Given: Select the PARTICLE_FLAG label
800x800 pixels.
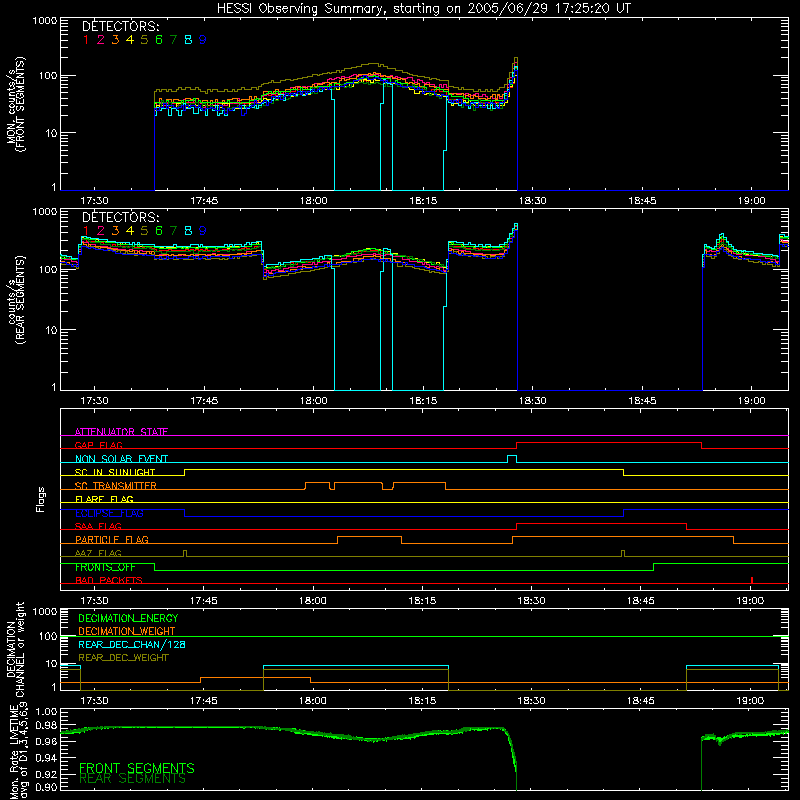Looking at the screenshot, I should click(112, 539).
